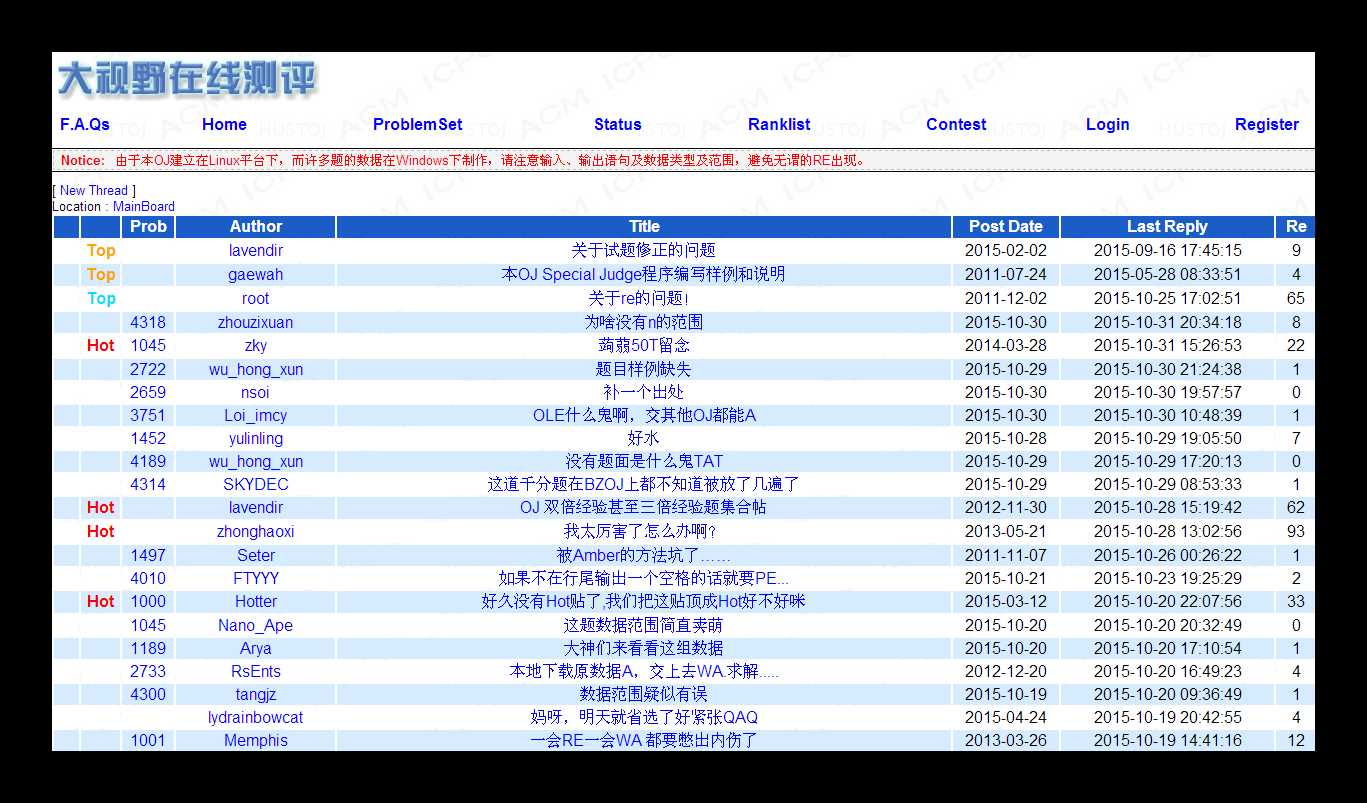Open problem 3751 link
The height and width of the screenshot is (803, 1367).
[148, 415]
